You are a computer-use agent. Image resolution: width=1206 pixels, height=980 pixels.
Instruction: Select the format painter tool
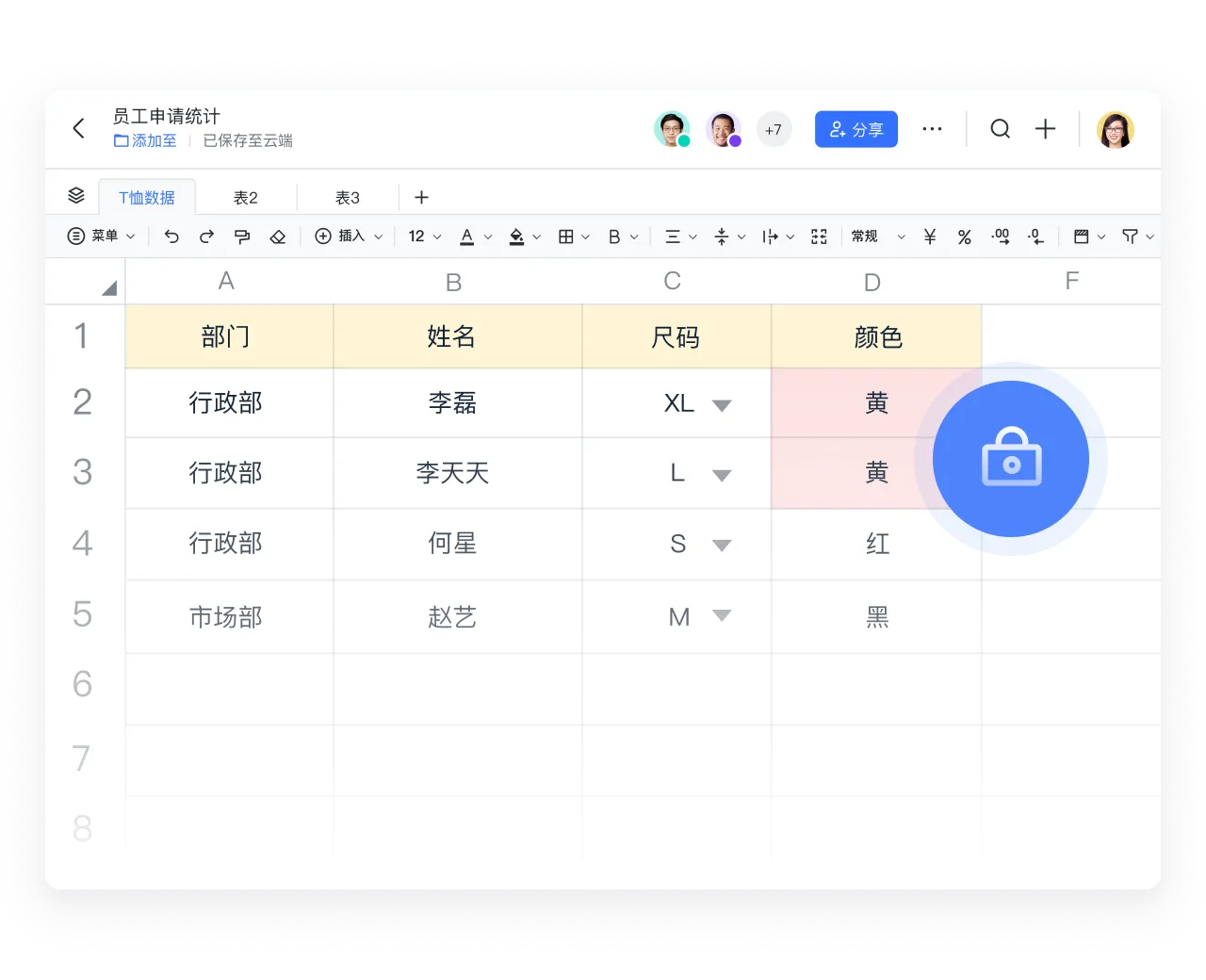coord(242,237)
